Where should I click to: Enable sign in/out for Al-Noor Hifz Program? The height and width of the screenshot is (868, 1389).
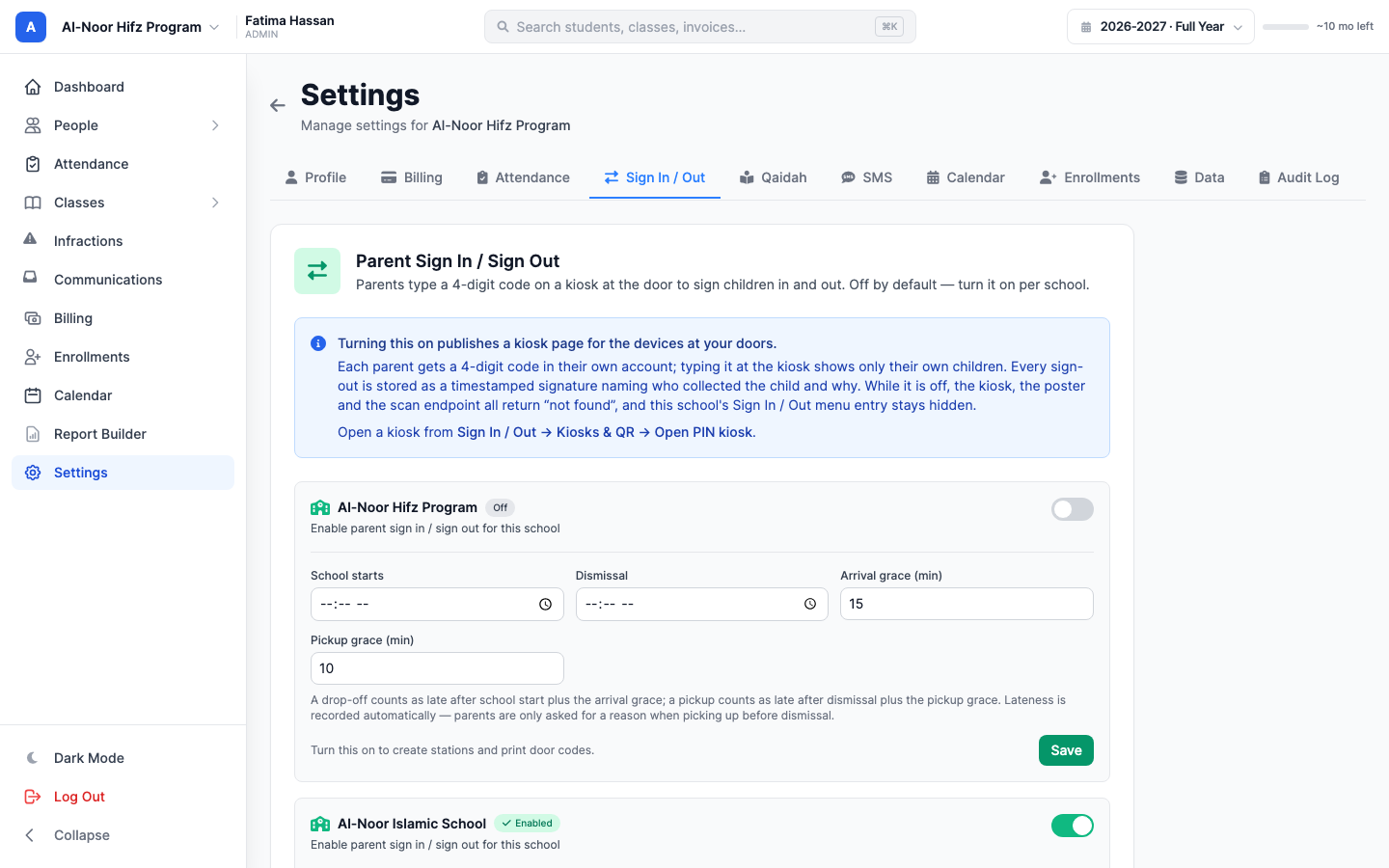point(1073,509)
